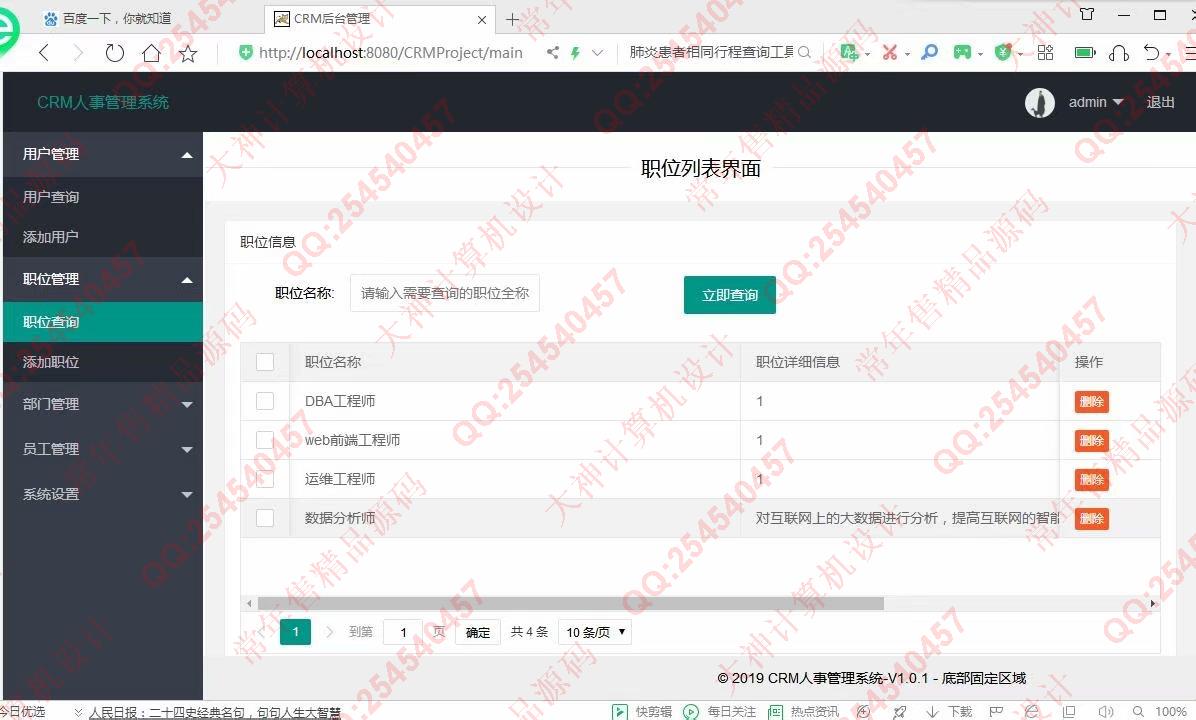The width and height of the screenshot is (1196, 720).
Task: Click the blue magnifier find icon
Action: (929, 52)
